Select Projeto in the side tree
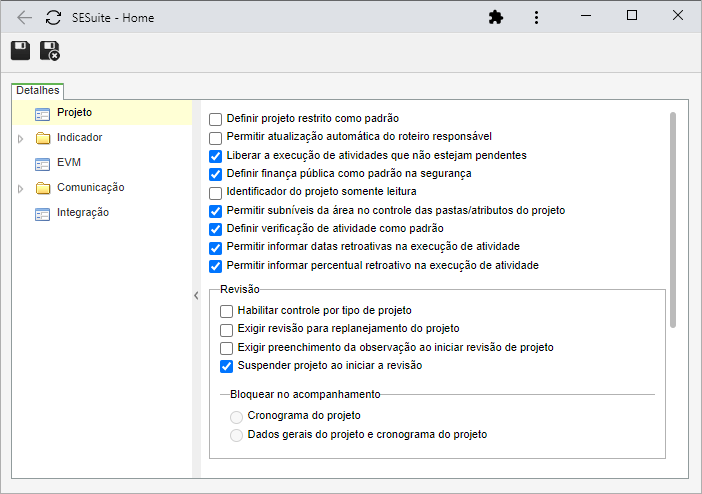Image resolution: width=702 pixels, height=494 pixels. point(74,112)
